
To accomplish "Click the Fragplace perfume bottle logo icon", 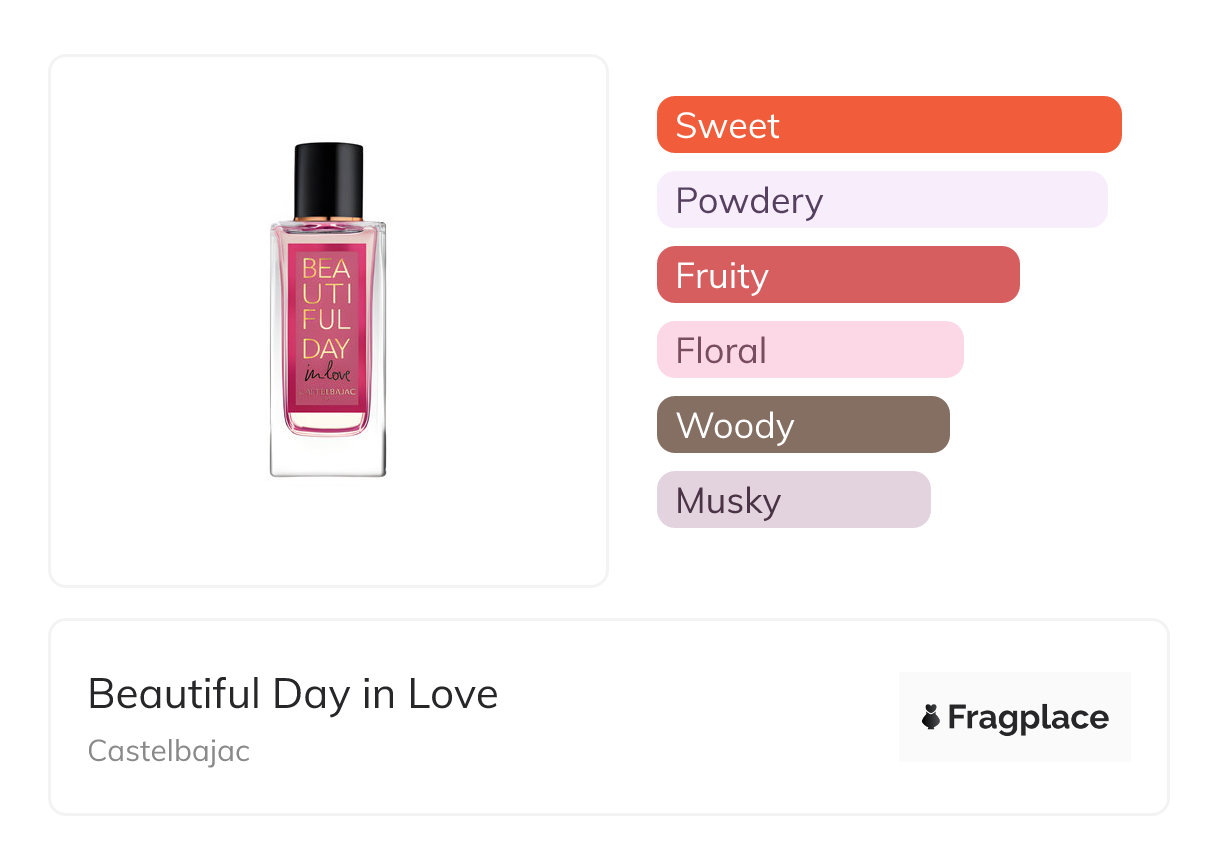I will tap(932, 717).
